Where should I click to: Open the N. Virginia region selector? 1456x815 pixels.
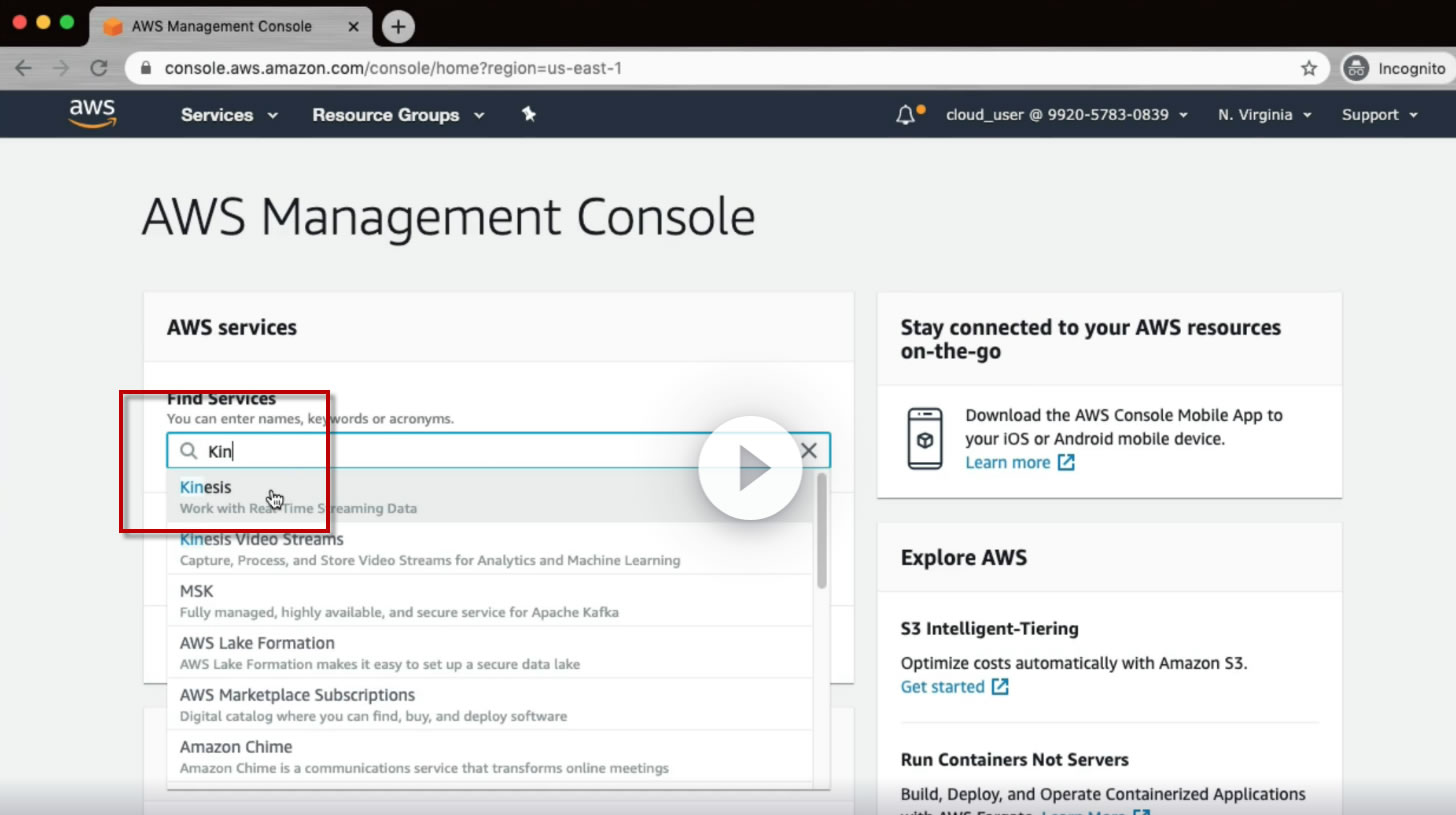click(1265, 115)
